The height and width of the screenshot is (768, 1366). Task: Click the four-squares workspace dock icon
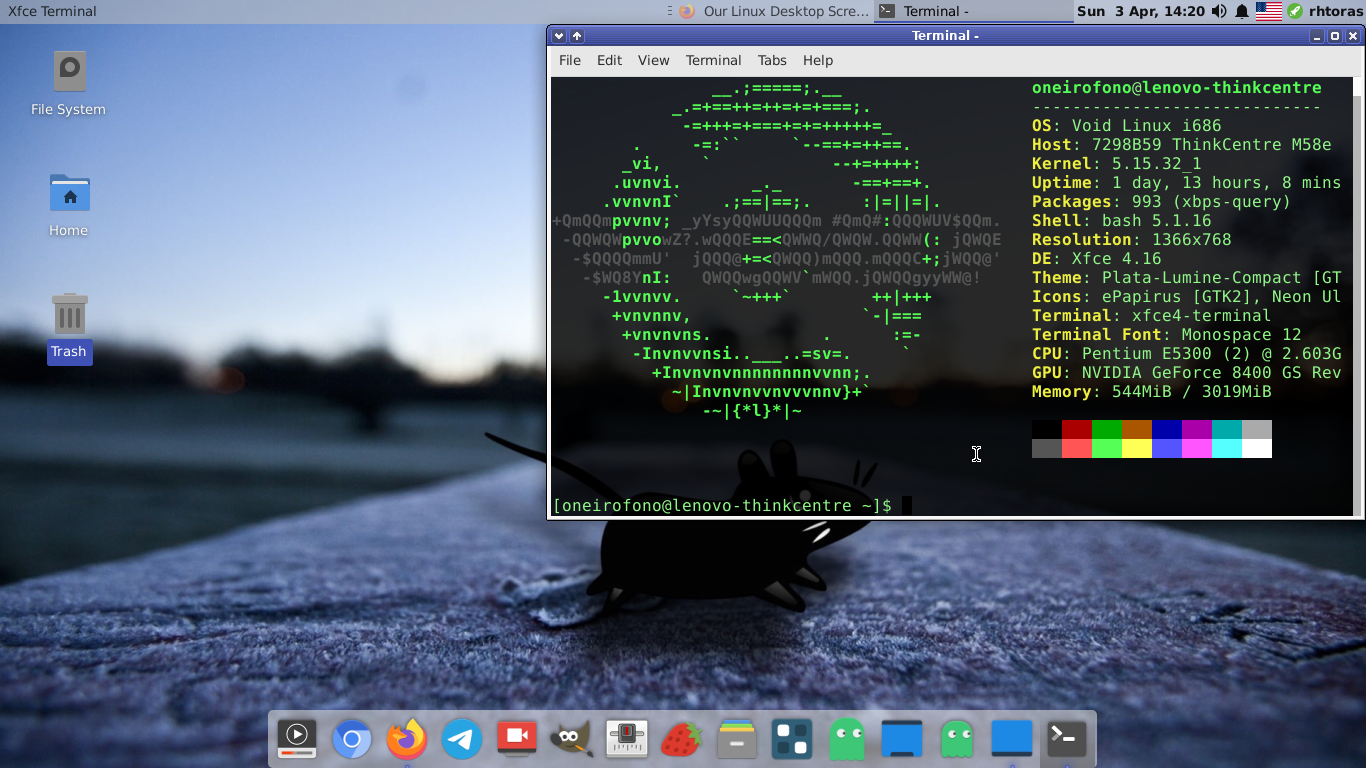(792, 739)
